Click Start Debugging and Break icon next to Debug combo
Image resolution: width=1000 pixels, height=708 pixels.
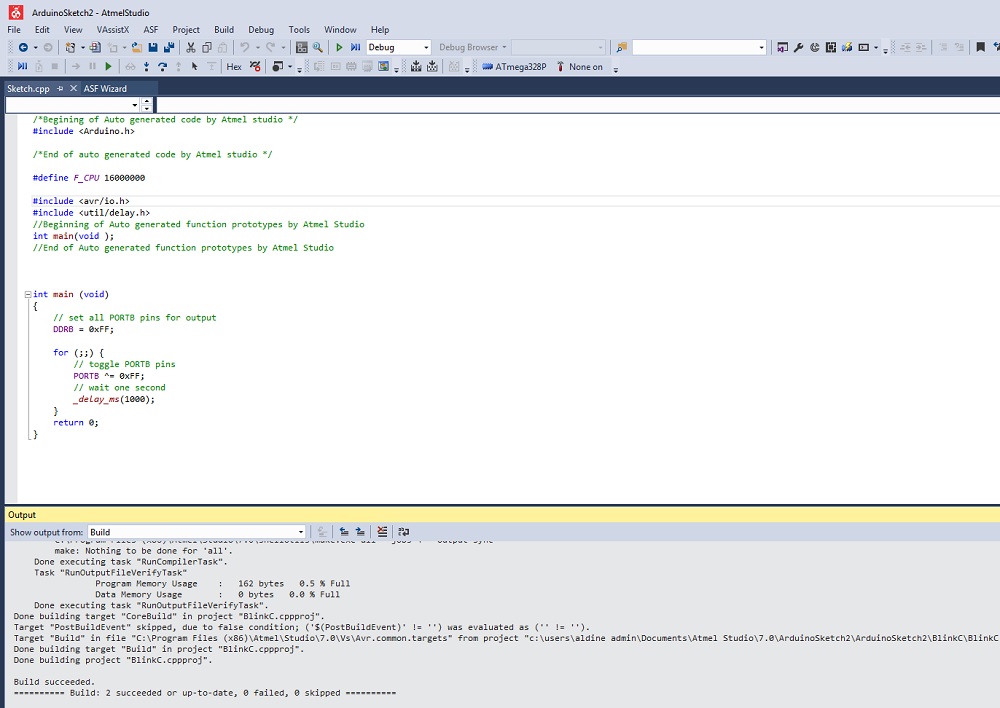(x=355, y=47)
